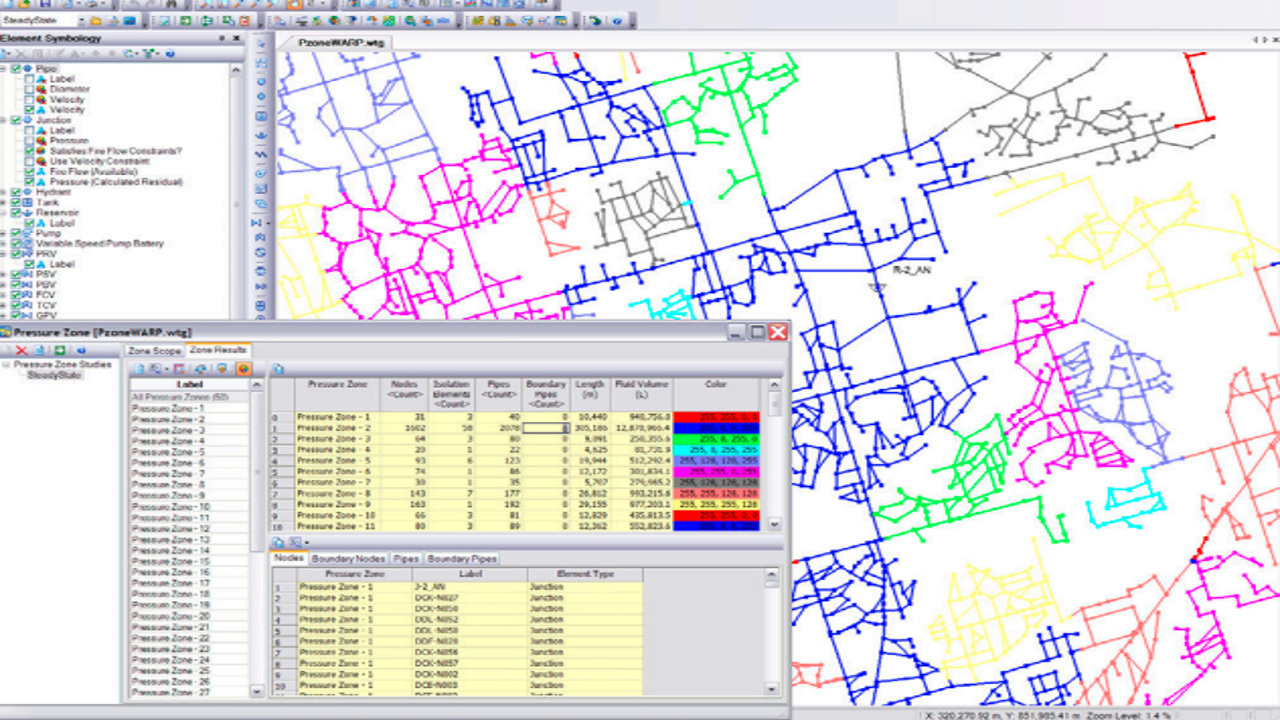Open the SteadyState scenario dropdown

[79, 20]
